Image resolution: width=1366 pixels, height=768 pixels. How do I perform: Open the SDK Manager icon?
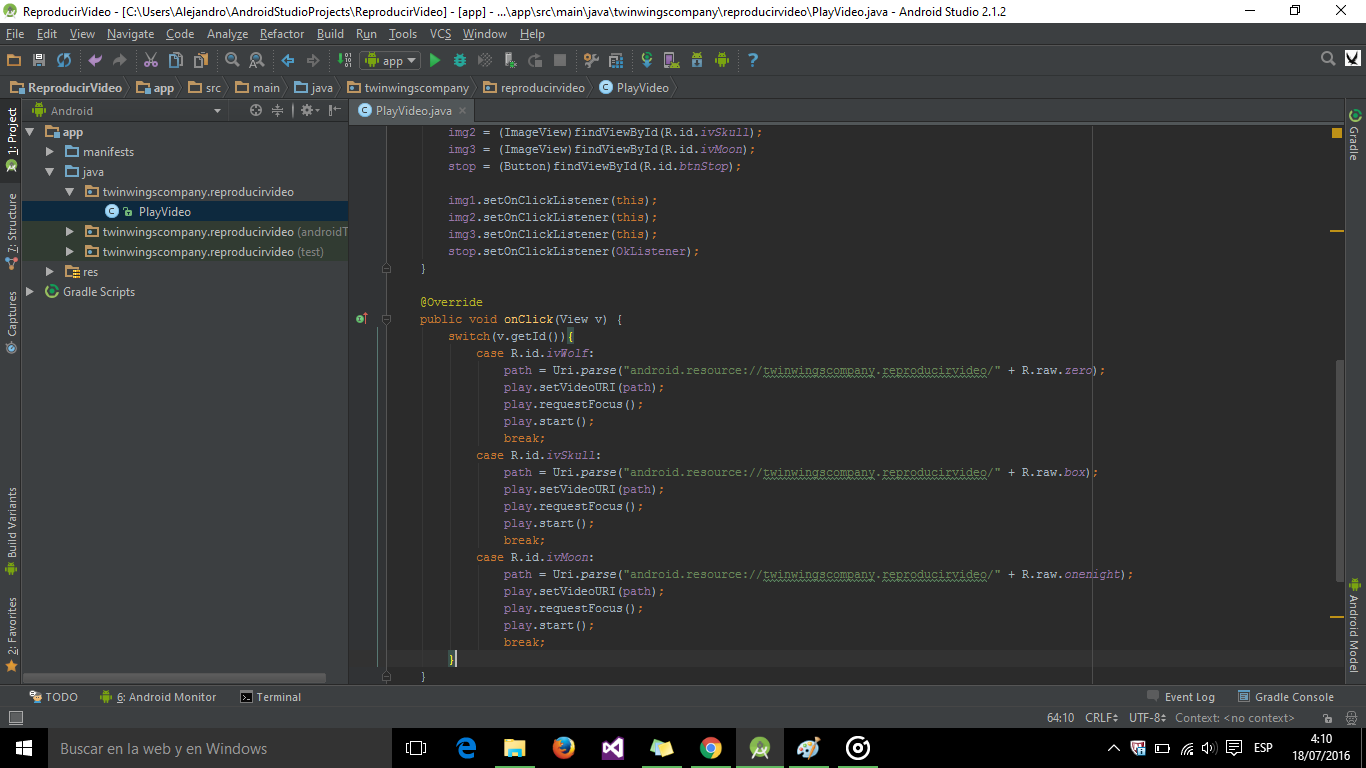click(697, 60)
